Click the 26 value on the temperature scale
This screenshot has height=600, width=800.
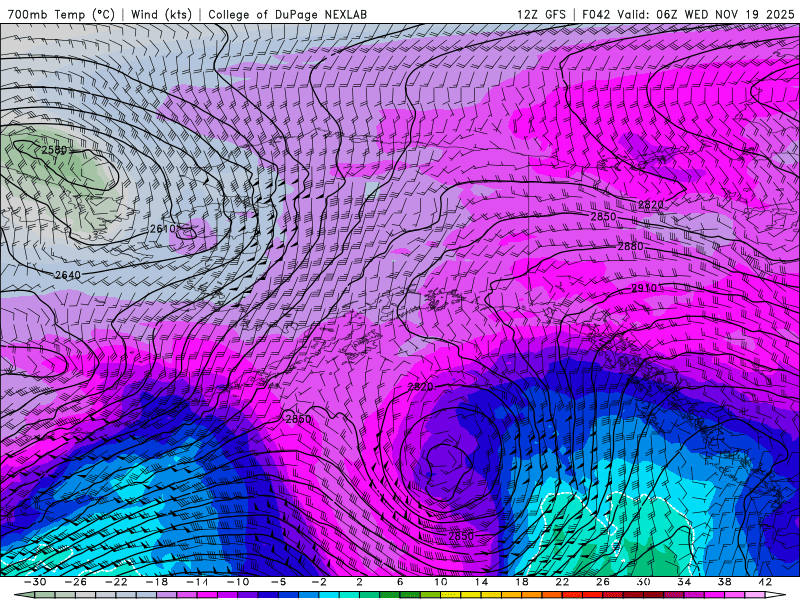pyautogui.click(x=603, y=582)
